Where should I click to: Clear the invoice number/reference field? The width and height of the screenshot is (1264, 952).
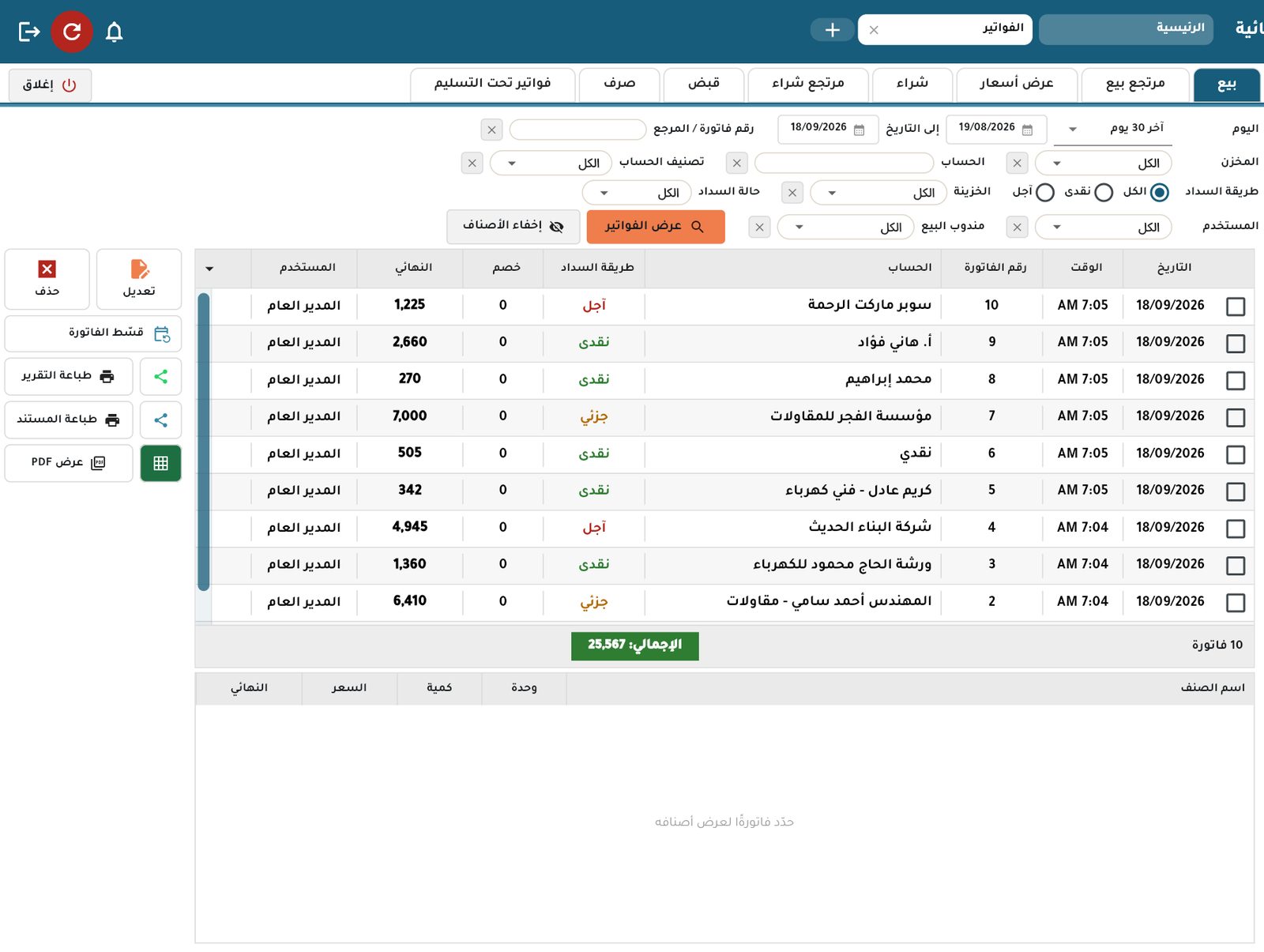click(x=492, y=130)
